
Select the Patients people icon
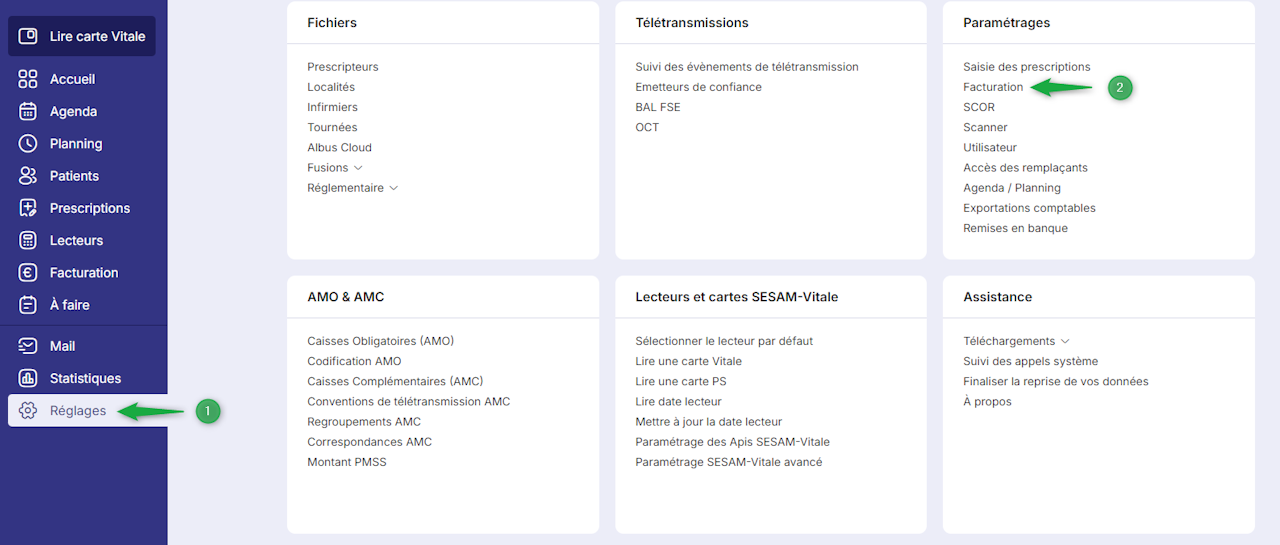pyautogui.click(x=28, y=176)
